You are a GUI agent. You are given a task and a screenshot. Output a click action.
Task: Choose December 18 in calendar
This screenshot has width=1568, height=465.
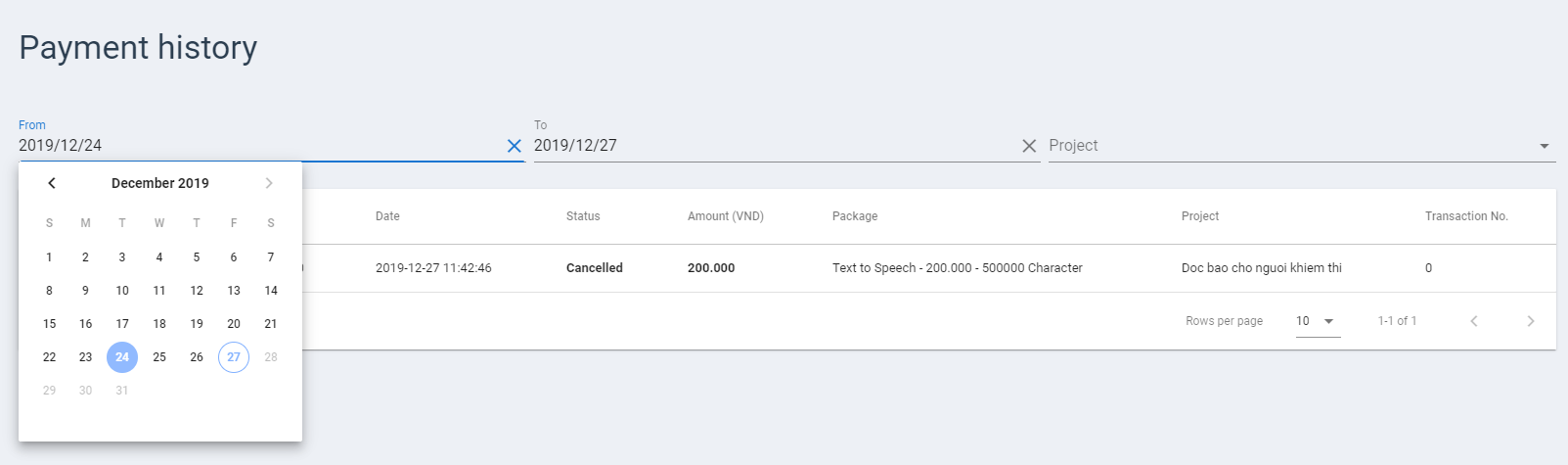159,324
